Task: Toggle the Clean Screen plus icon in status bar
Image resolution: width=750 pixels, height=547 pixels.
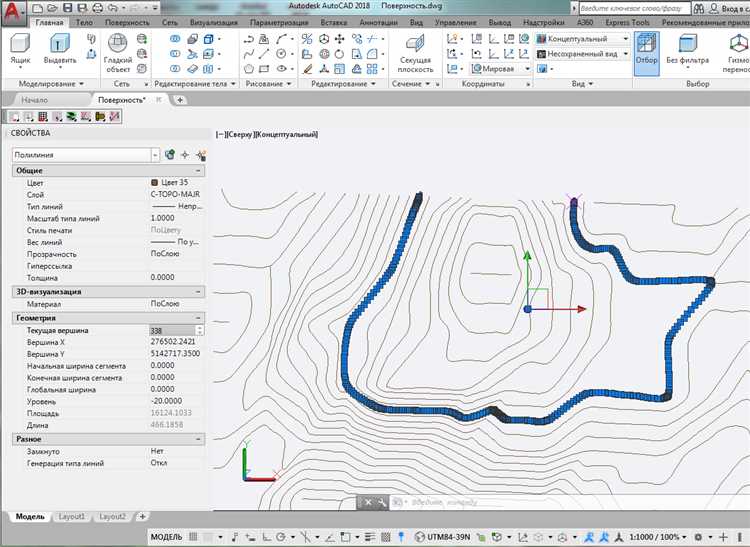Action: (x=723, y=537)
